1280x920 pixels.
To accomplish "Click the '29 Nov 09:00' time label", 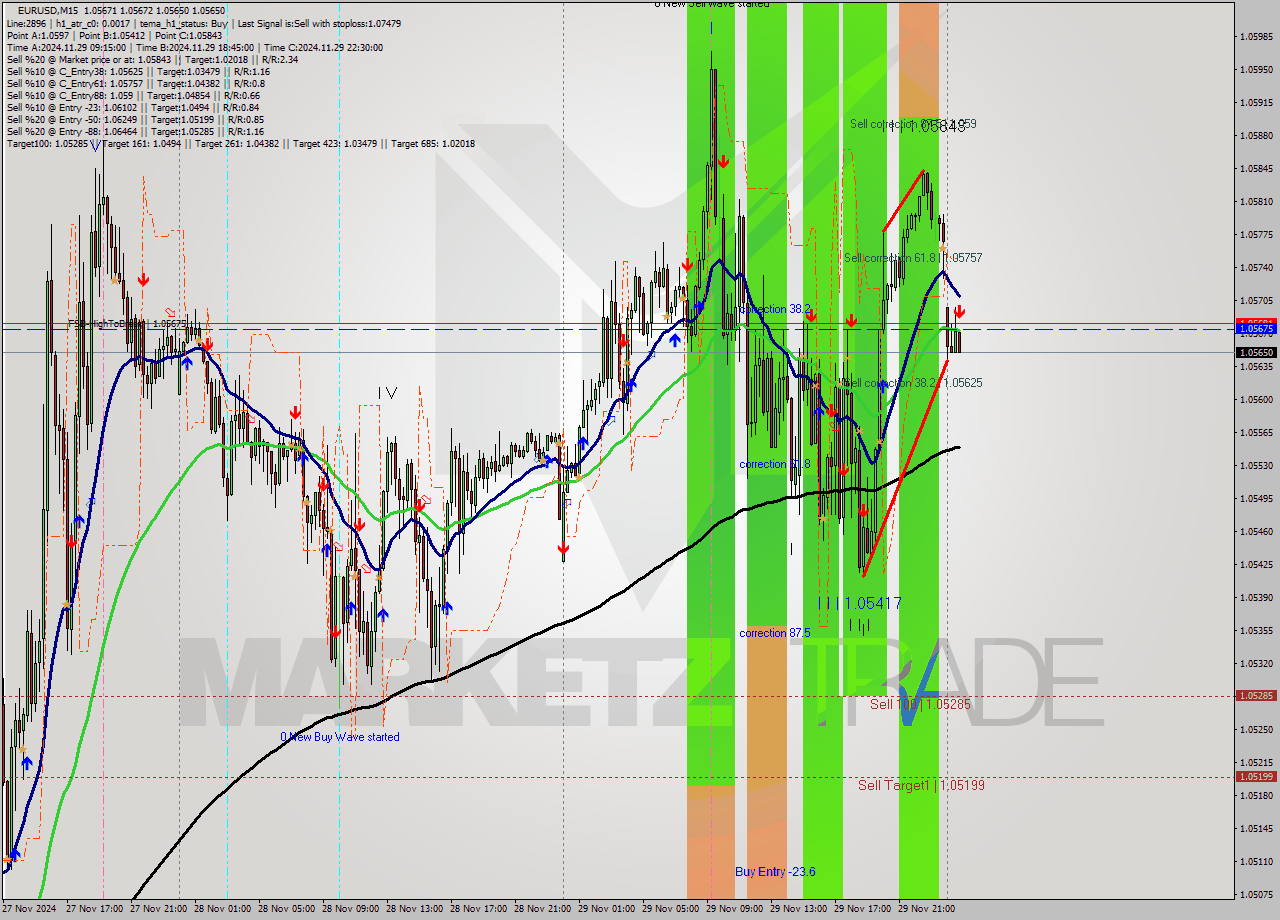I will click(734, 909).
